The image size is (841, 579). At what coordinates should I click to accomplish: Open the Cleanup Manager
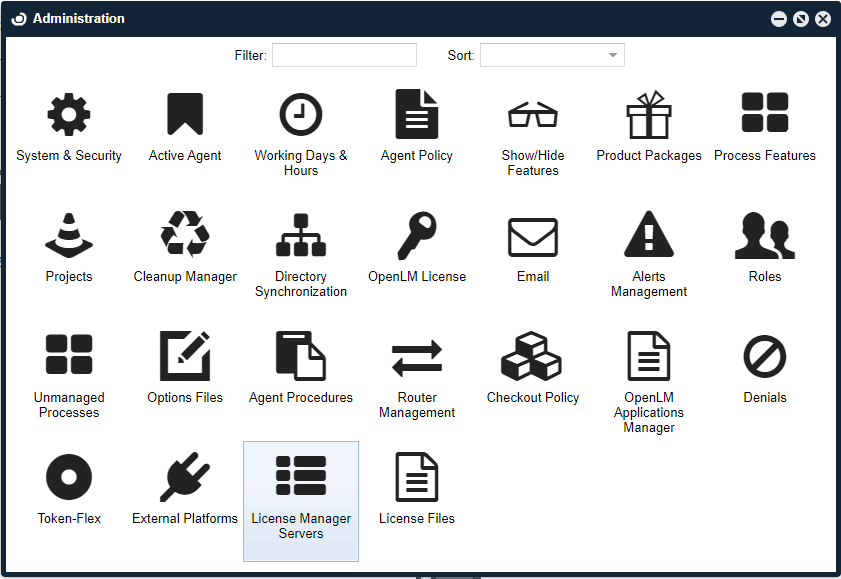click(x=184, y=234)
